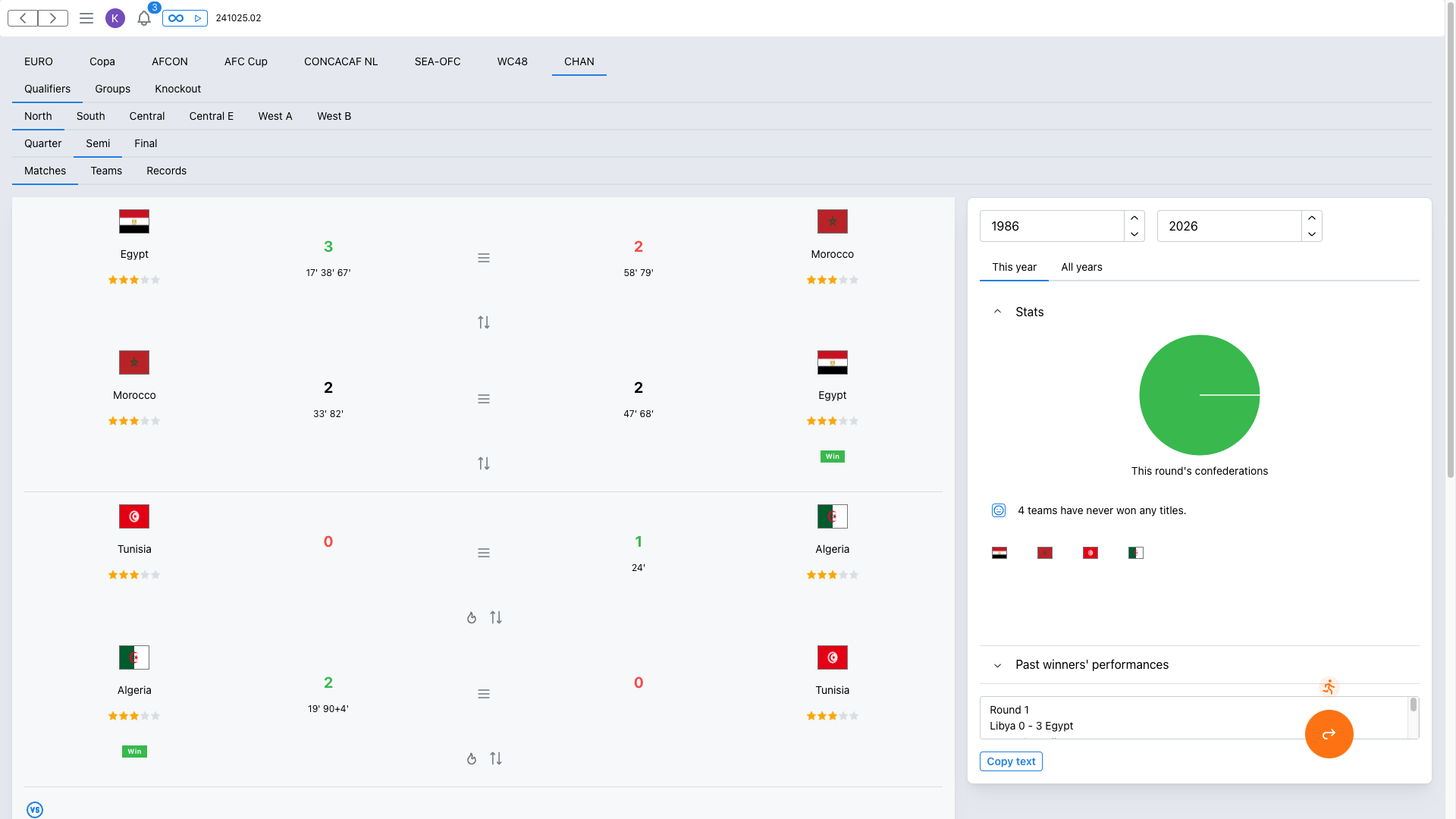Click Morocco's star rating in first match
The width and height of the screenshot is (1456, 819).
pos(833,280)
